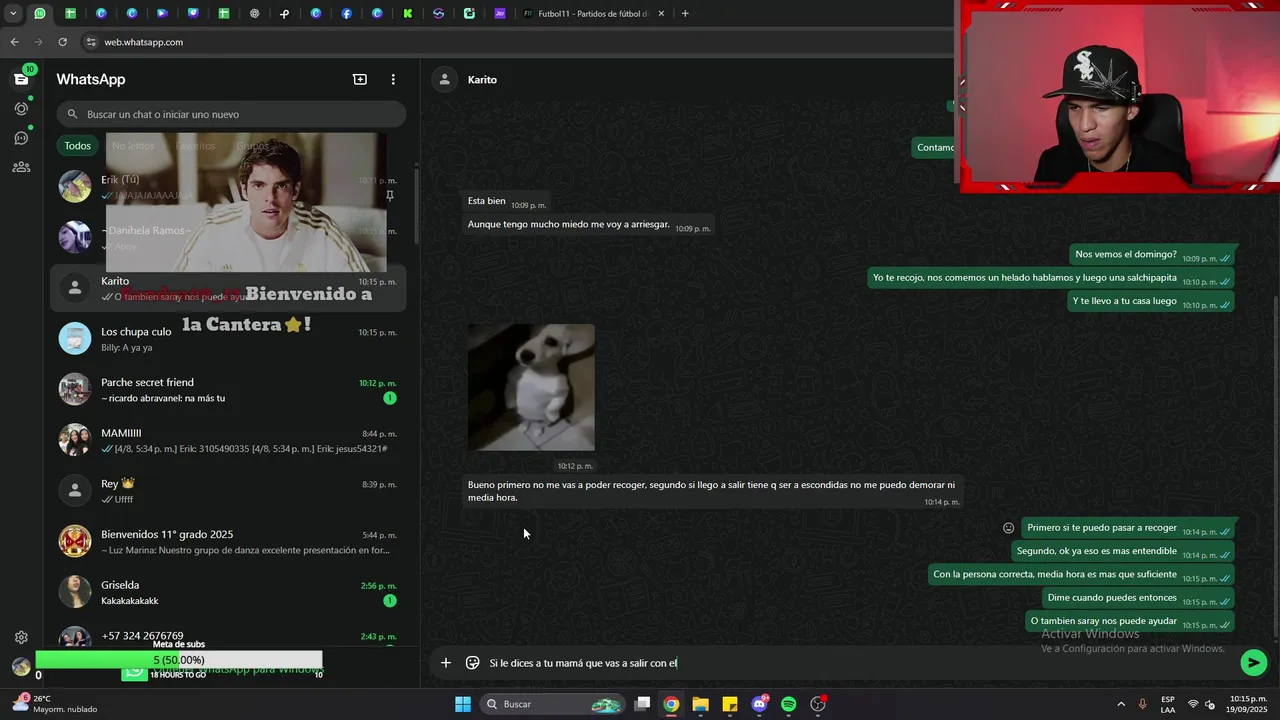Image resolution: width=1280 pixels, height=720 pixels.
Task: Open the Rey chat
Action: pos(228,491)
